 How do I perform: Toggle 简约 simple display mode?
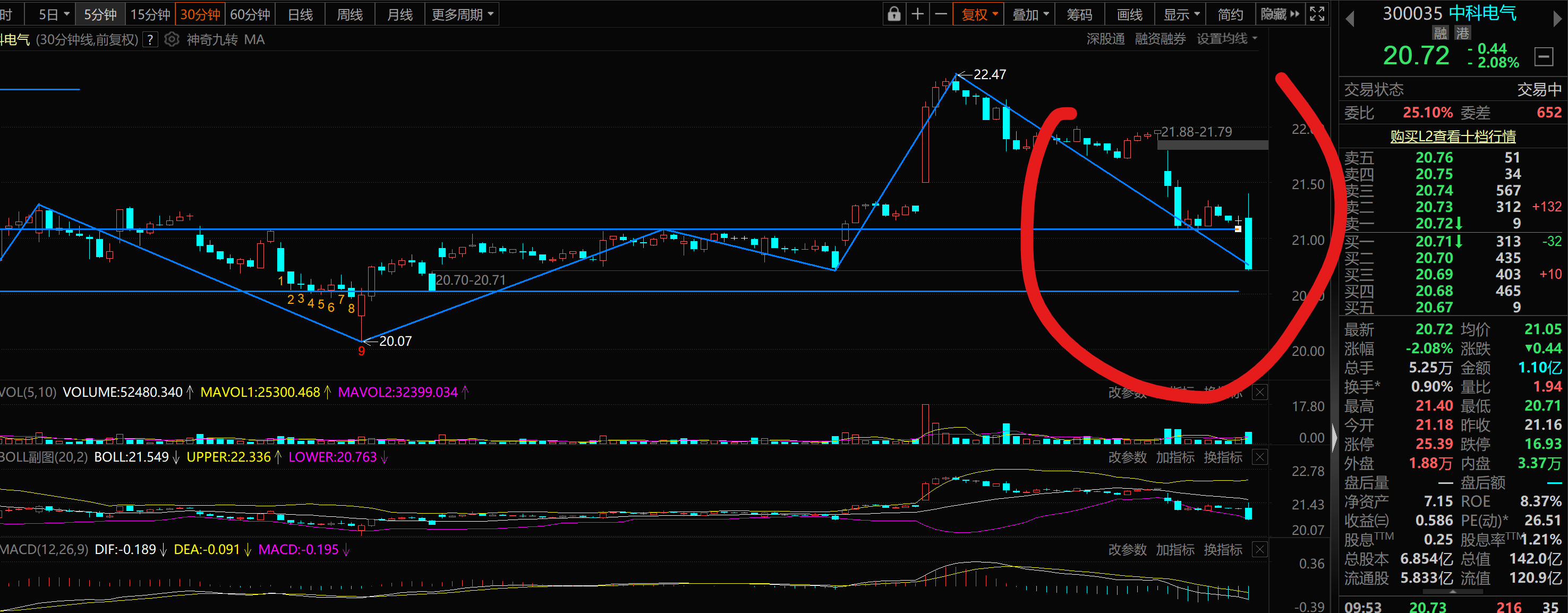pos(1230,14)
